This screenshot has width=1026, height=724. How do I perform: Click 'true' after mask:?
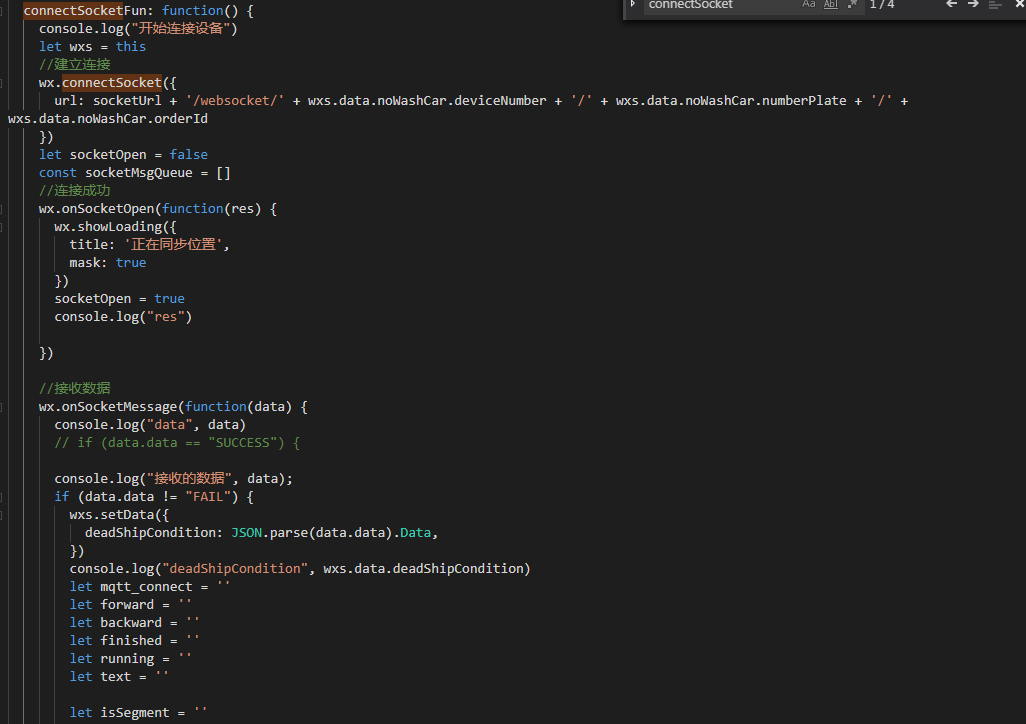tap(131, 262)
